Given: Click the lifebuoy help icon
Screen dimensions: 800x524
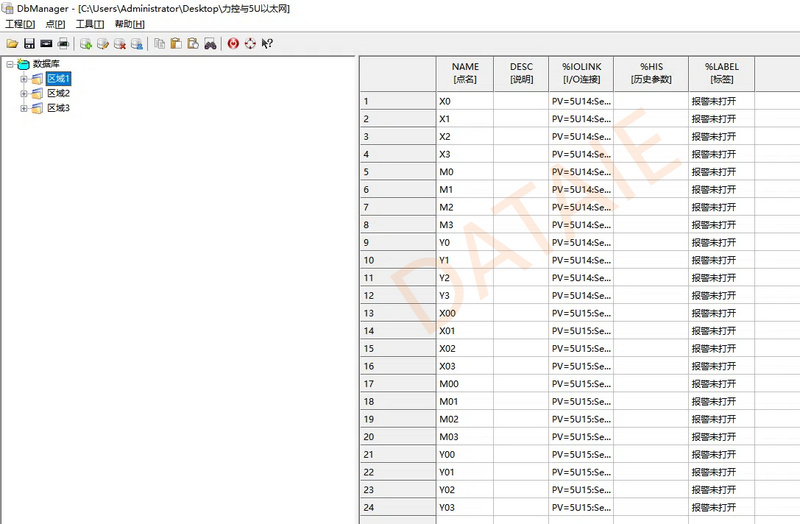Looking at the screenshot, I should click(x=250, y=44).
